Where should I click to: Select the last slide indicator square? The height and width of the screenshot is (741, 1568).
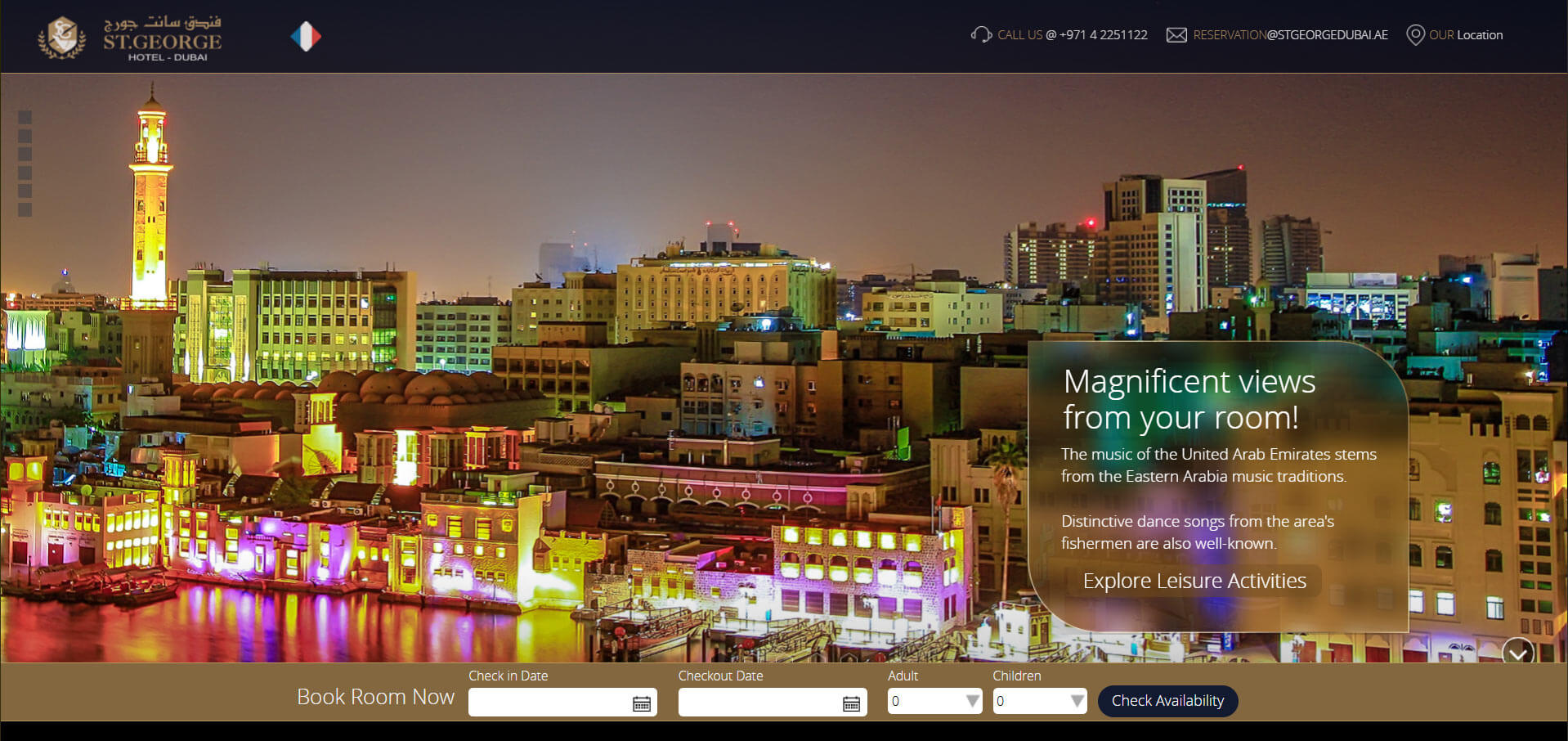25,210
